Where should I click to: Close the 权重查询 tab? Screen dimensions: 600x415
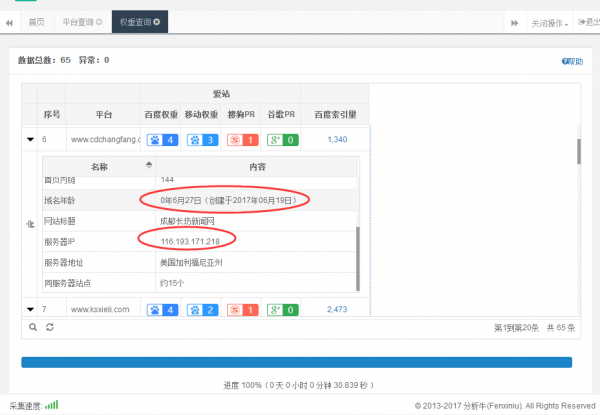(x=156, y=21)
